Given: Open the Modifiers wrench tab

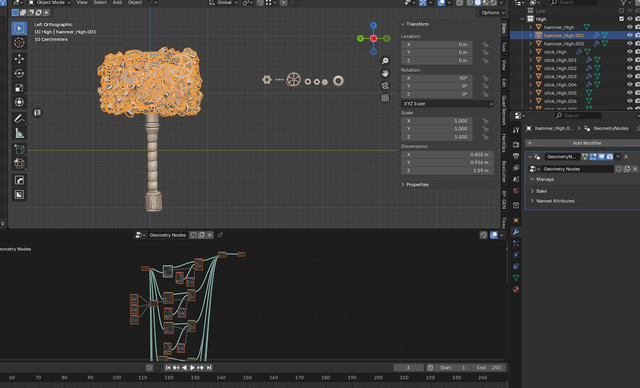Looking at the screenshot, I should pos(516,232).
